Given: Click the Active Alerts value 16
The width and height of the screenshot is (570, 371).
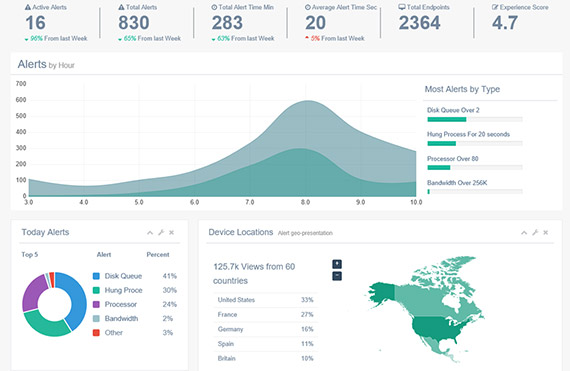Looking at the screenshot, I should [36, 23].
